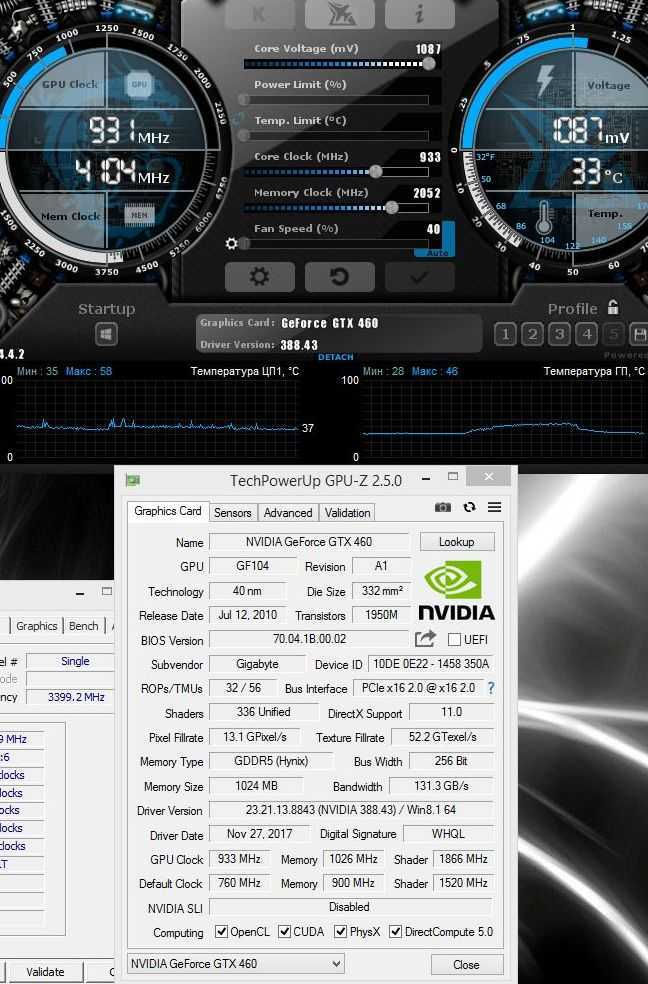Open Afterburner settings gear button
Image resolution: width=648 pixels, height=984 pixels.
click(260, 277)
